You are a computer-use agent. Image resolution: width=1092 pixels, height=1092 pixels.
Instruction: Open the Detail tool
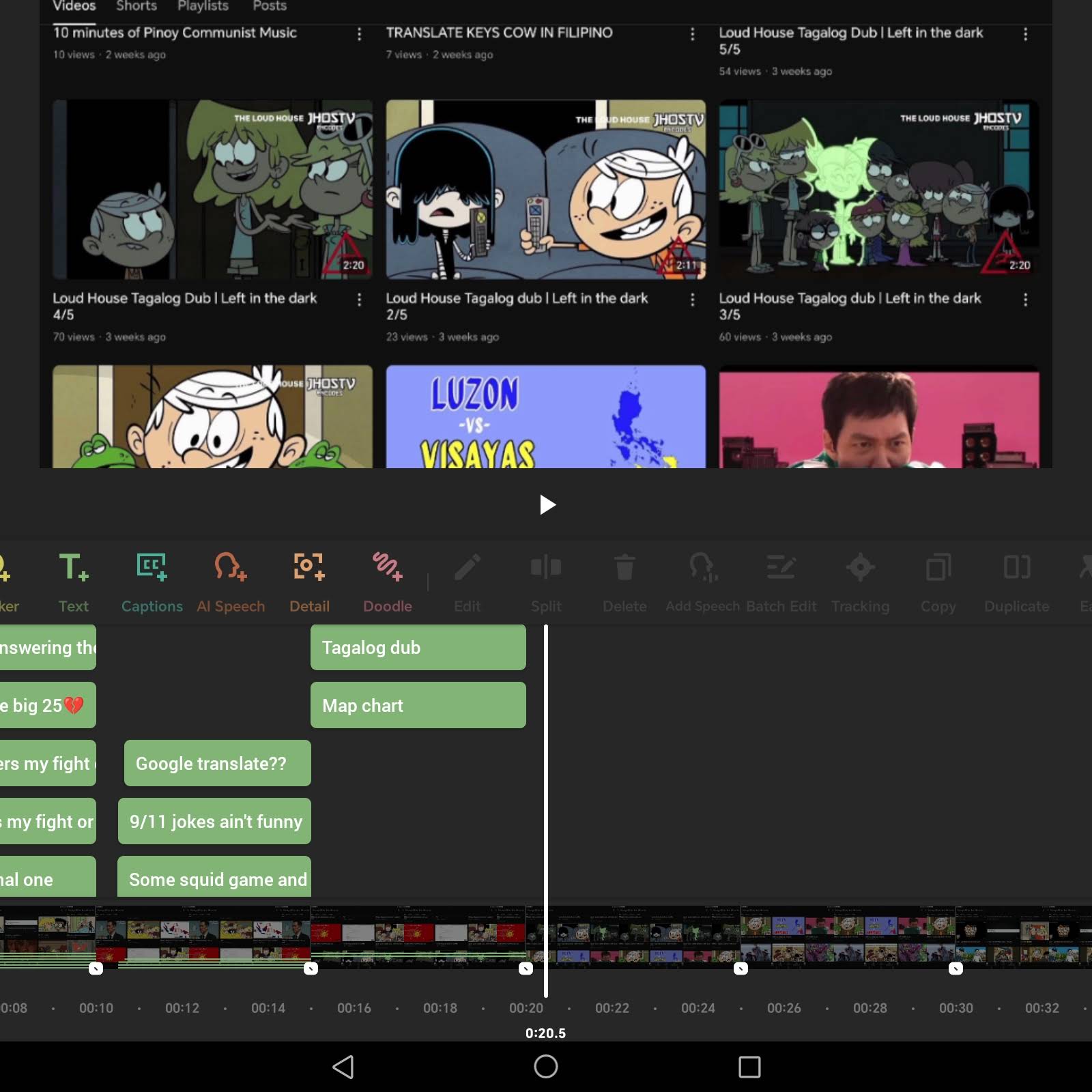(x=309, y=567)
